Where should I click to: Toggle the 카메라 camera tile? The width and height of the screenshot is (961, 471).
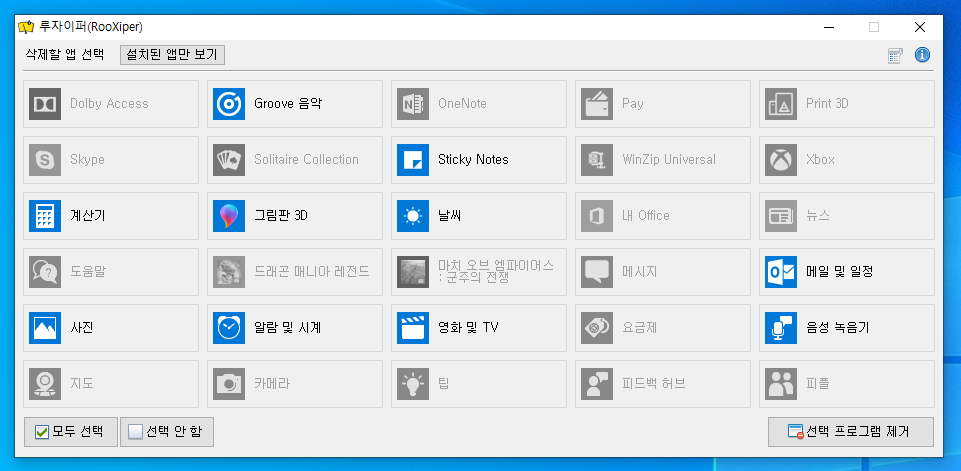295,384
